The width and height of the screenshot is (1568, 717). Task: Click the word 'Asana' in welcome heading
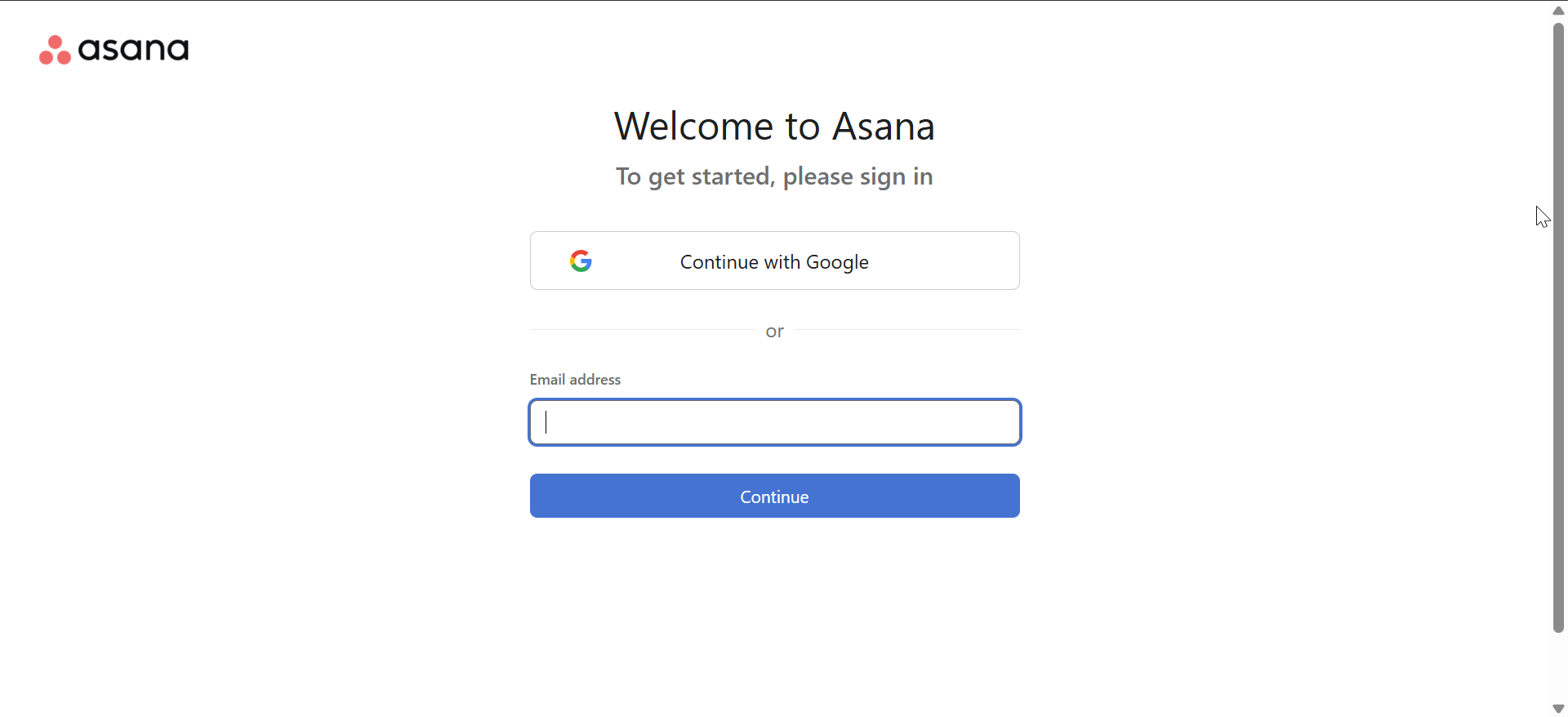[x=884, y=127]
